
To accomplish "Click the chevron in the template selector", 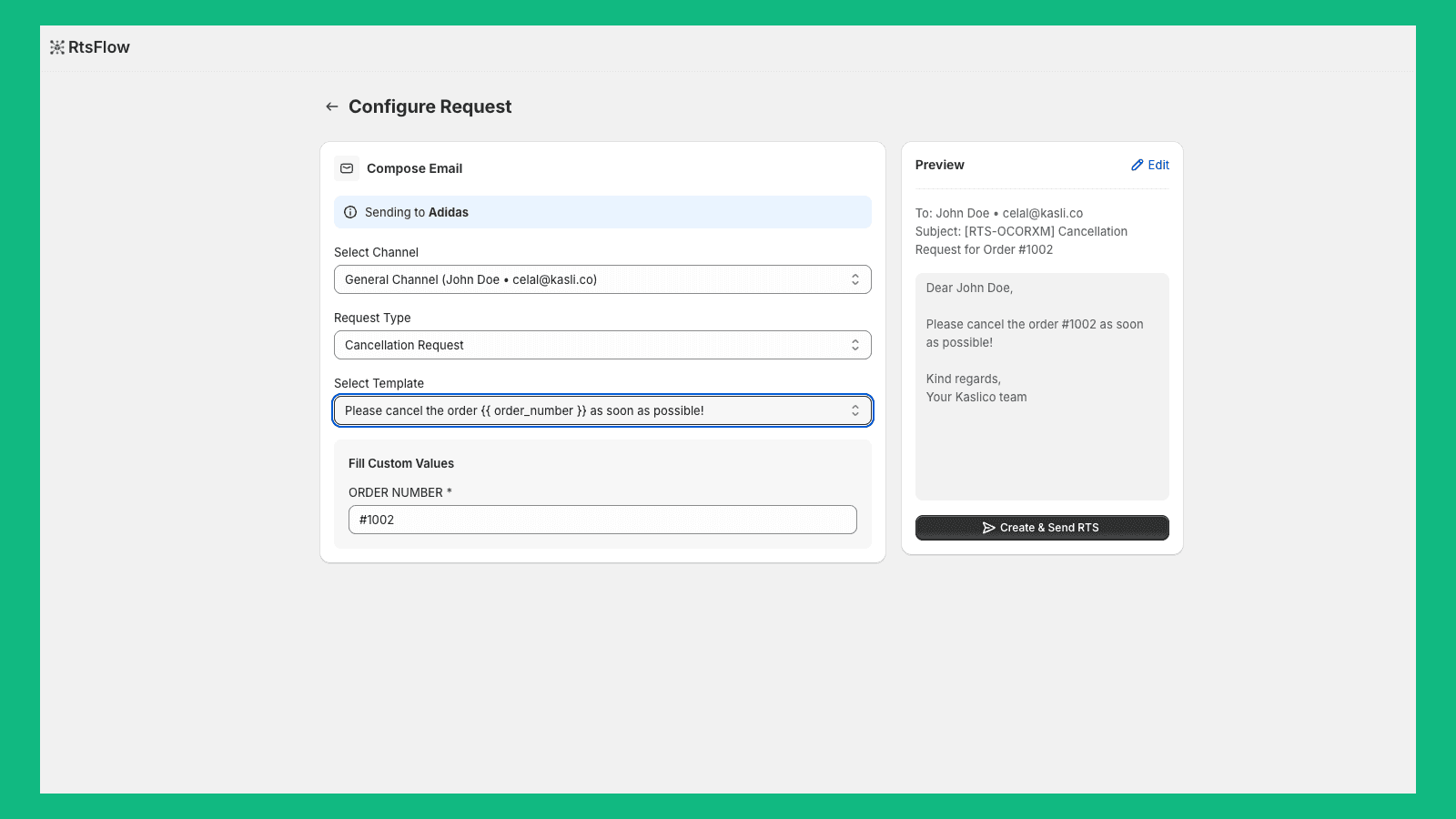I will [855, 410].
